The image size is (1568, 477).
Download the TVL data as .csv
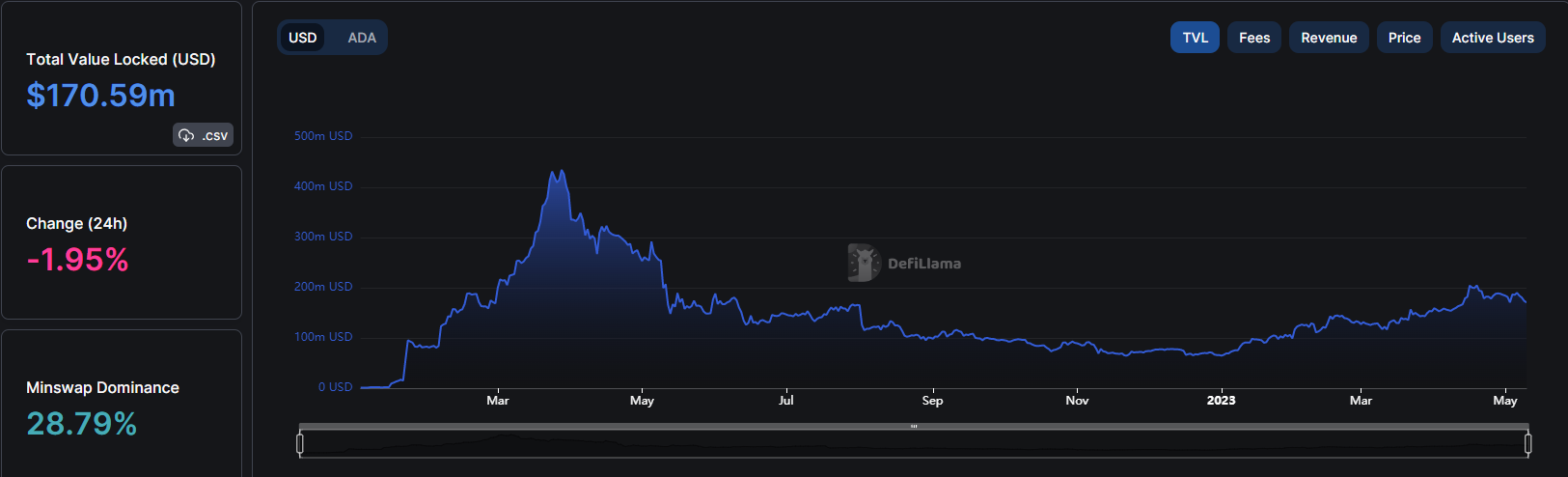204,135
